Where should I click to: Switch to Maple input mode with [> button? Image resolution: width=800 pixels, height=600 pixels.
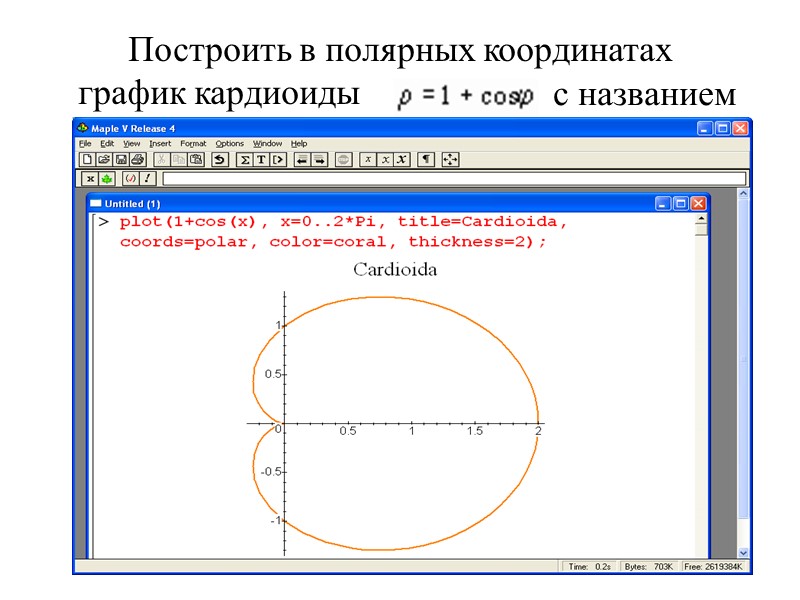pos(276,158)
